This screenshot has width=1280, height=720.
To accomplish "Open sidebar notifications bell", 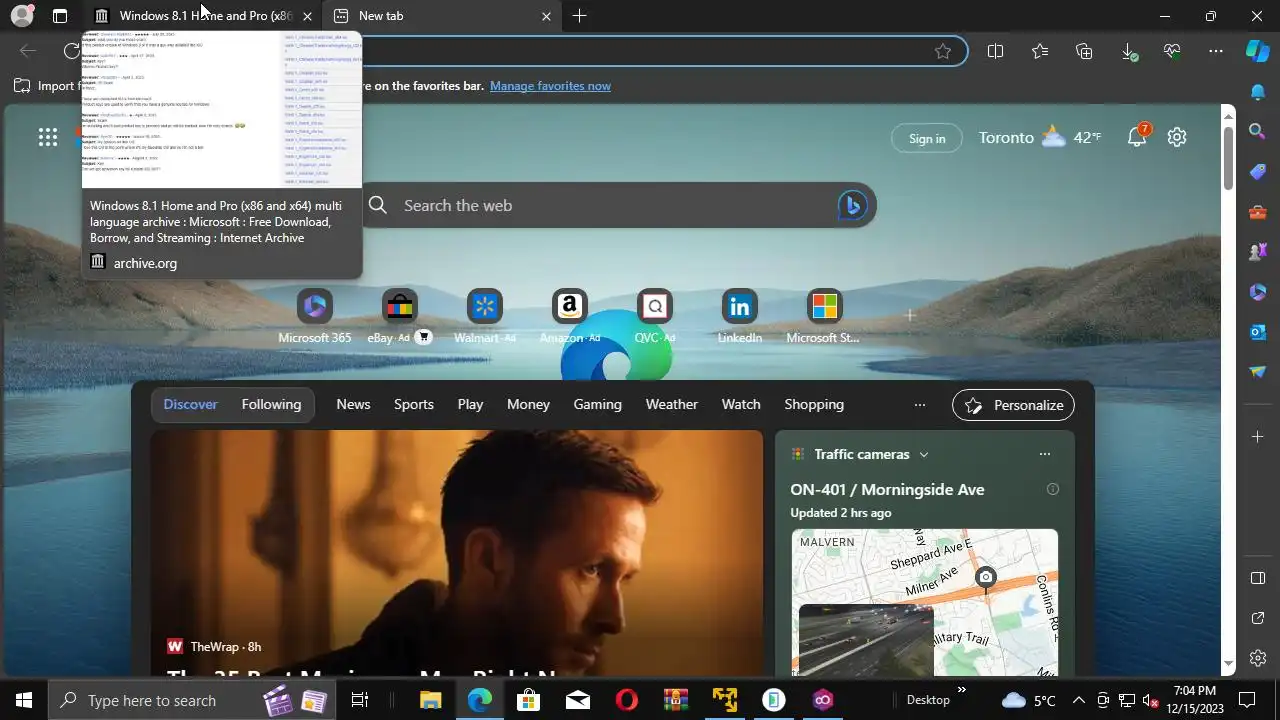I will (x=1258, y=92).
